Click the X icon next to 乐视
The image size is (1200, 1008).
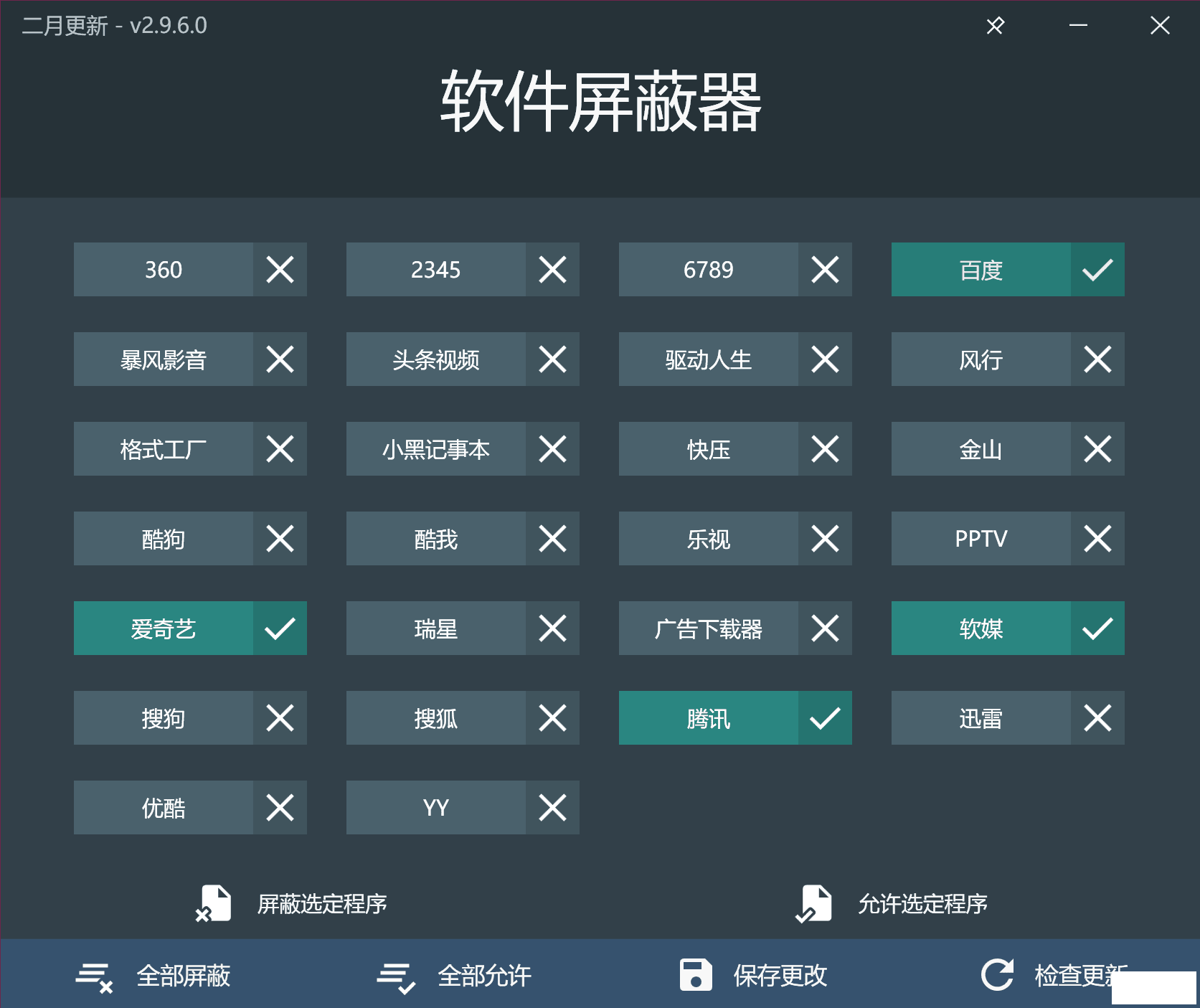pyautogui.click(x=825, y=539)
